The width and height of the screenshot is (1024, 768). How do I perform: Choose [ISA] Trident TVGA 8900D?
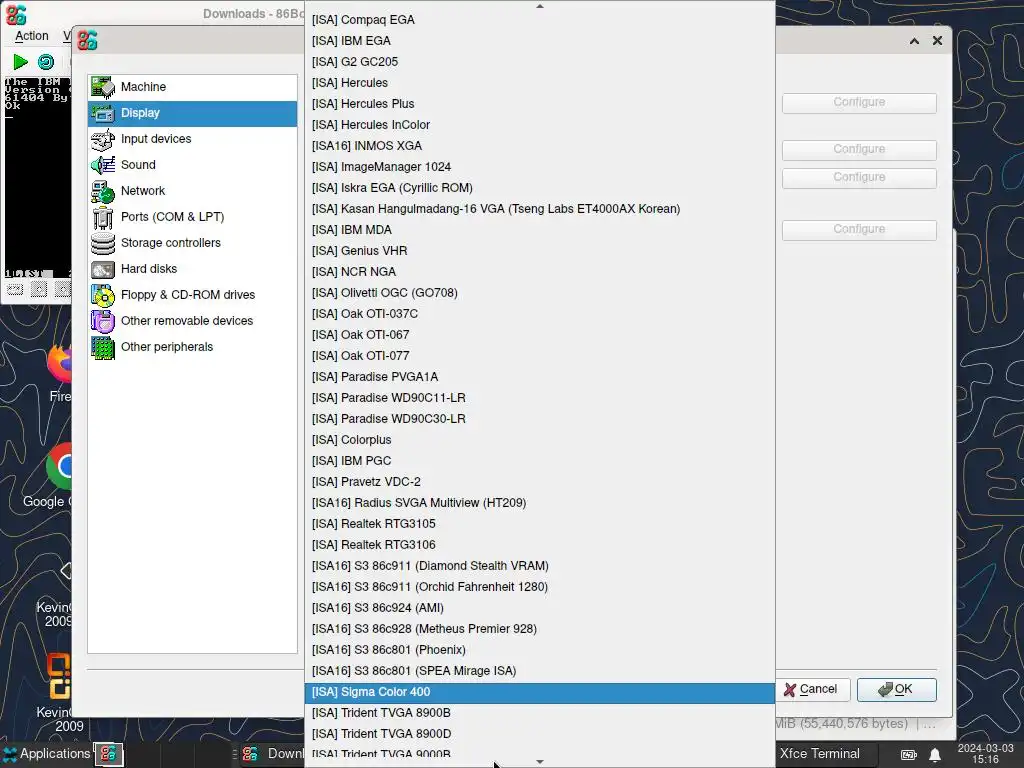(539, 734)
